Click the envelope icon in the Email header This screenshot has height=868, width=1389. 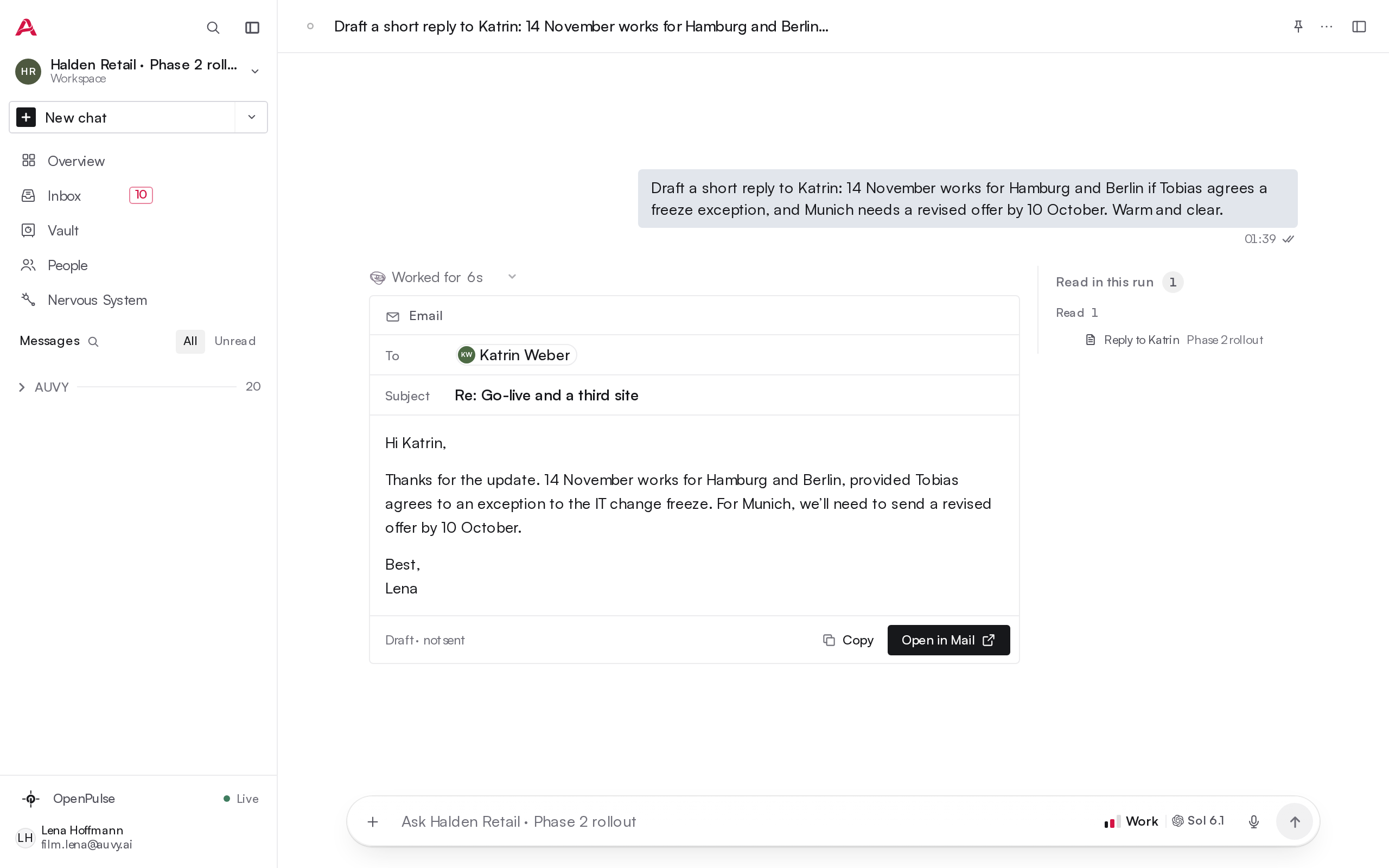coord(393,316)
